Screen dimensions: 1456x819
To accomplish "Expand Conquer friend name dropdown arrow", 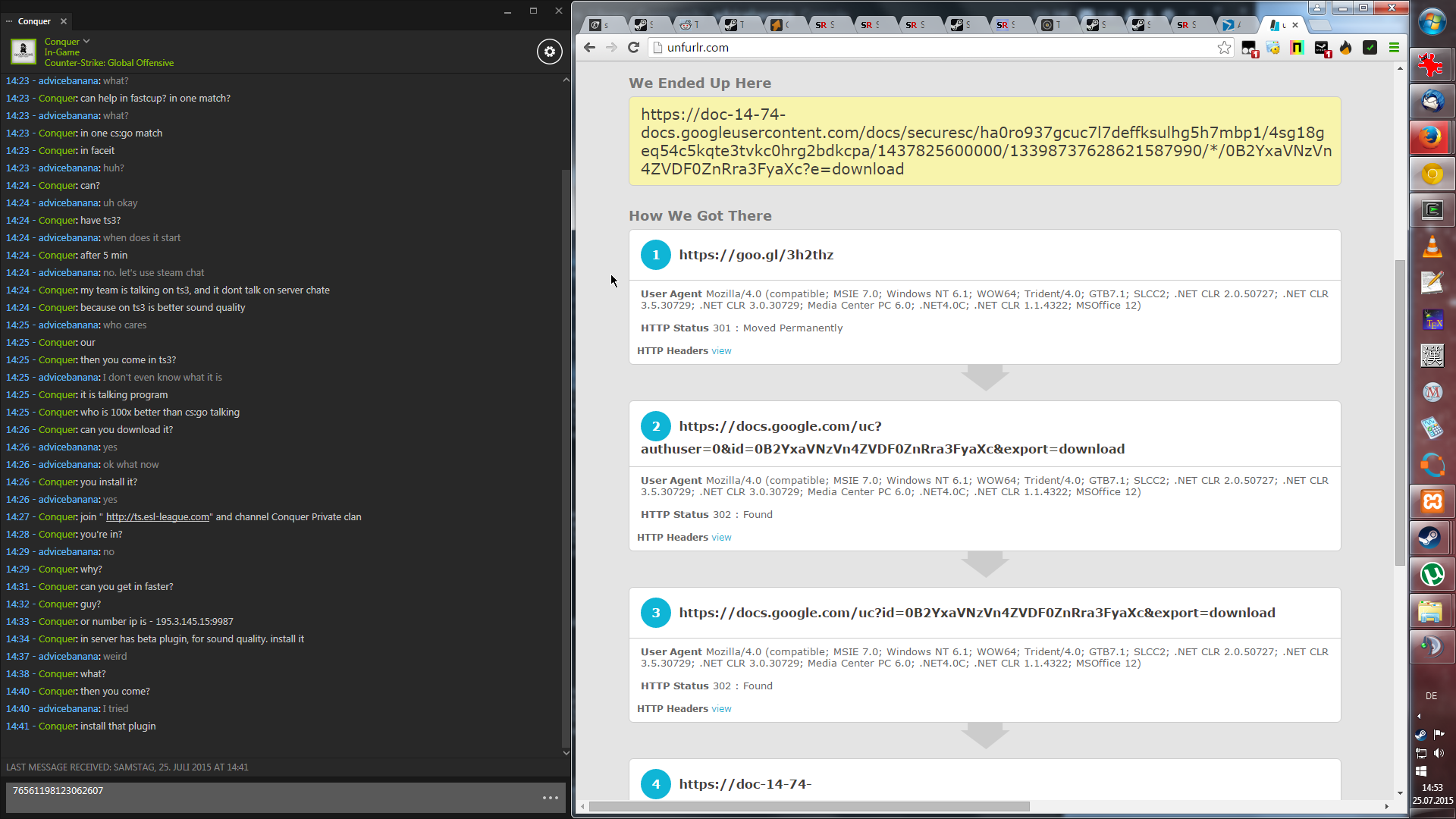I will pyautogui.click(x=86, y=41).
